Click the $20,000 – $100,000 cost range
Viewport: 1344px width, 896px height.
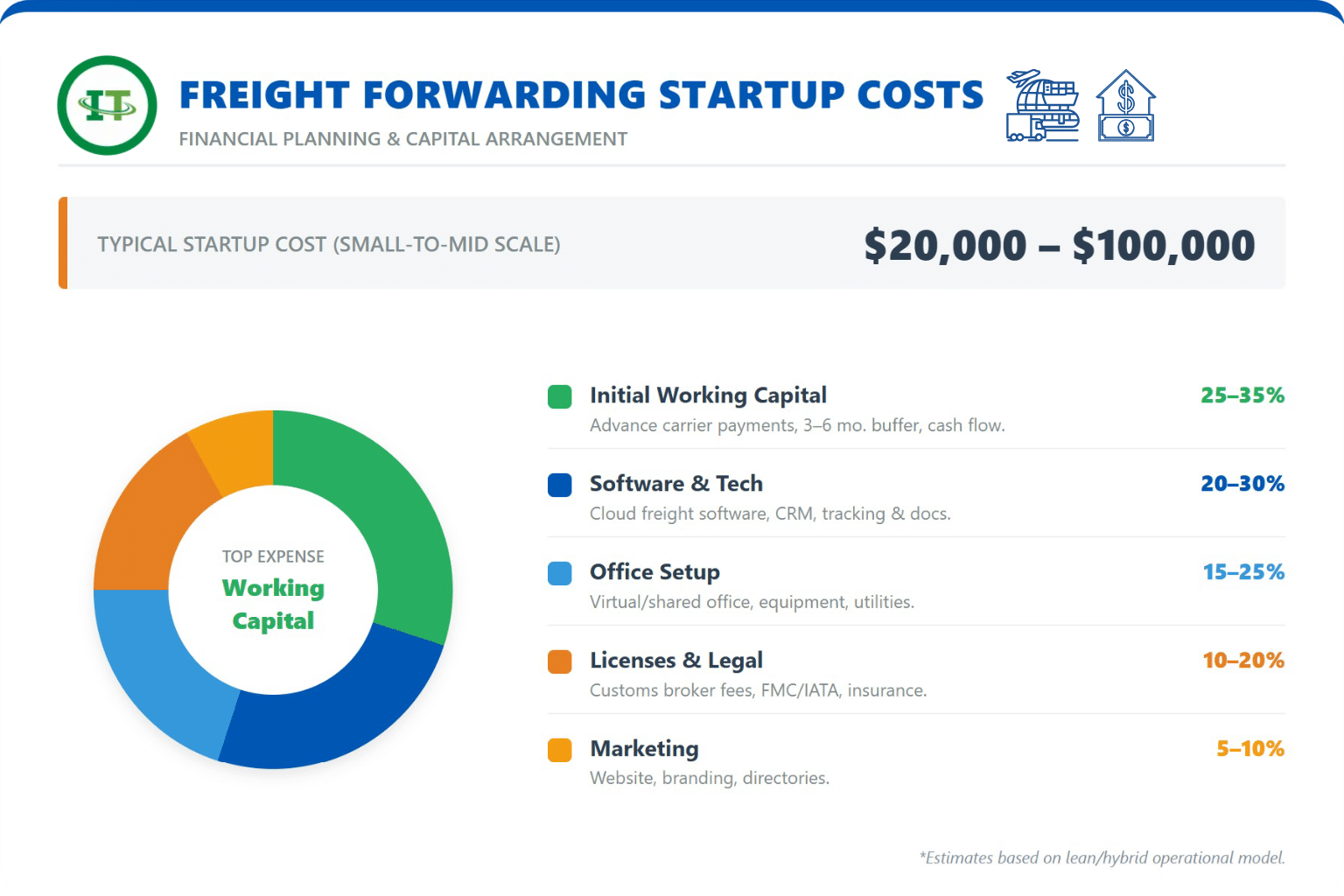1059,245
